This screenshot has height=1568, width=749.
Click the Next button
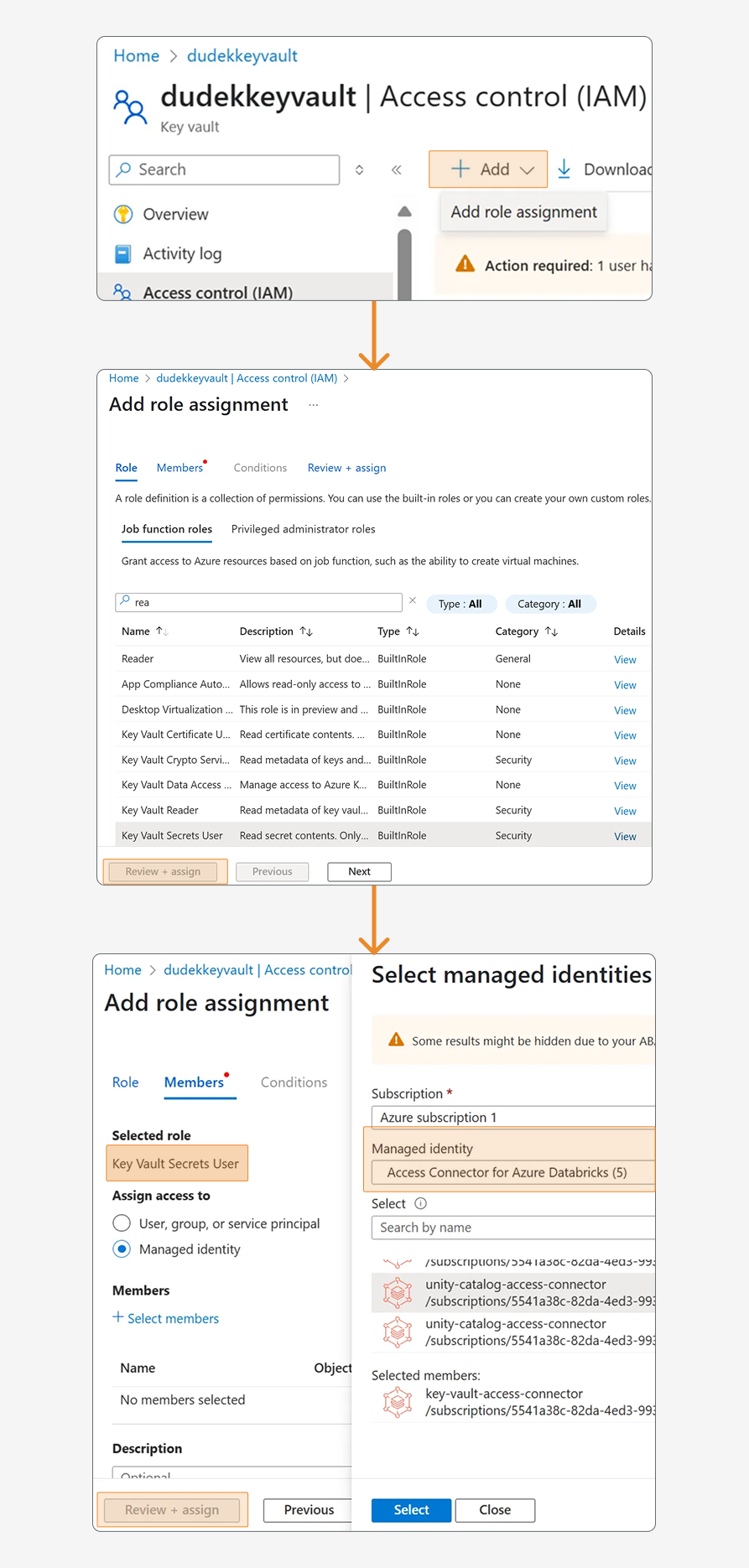point(359,871)
